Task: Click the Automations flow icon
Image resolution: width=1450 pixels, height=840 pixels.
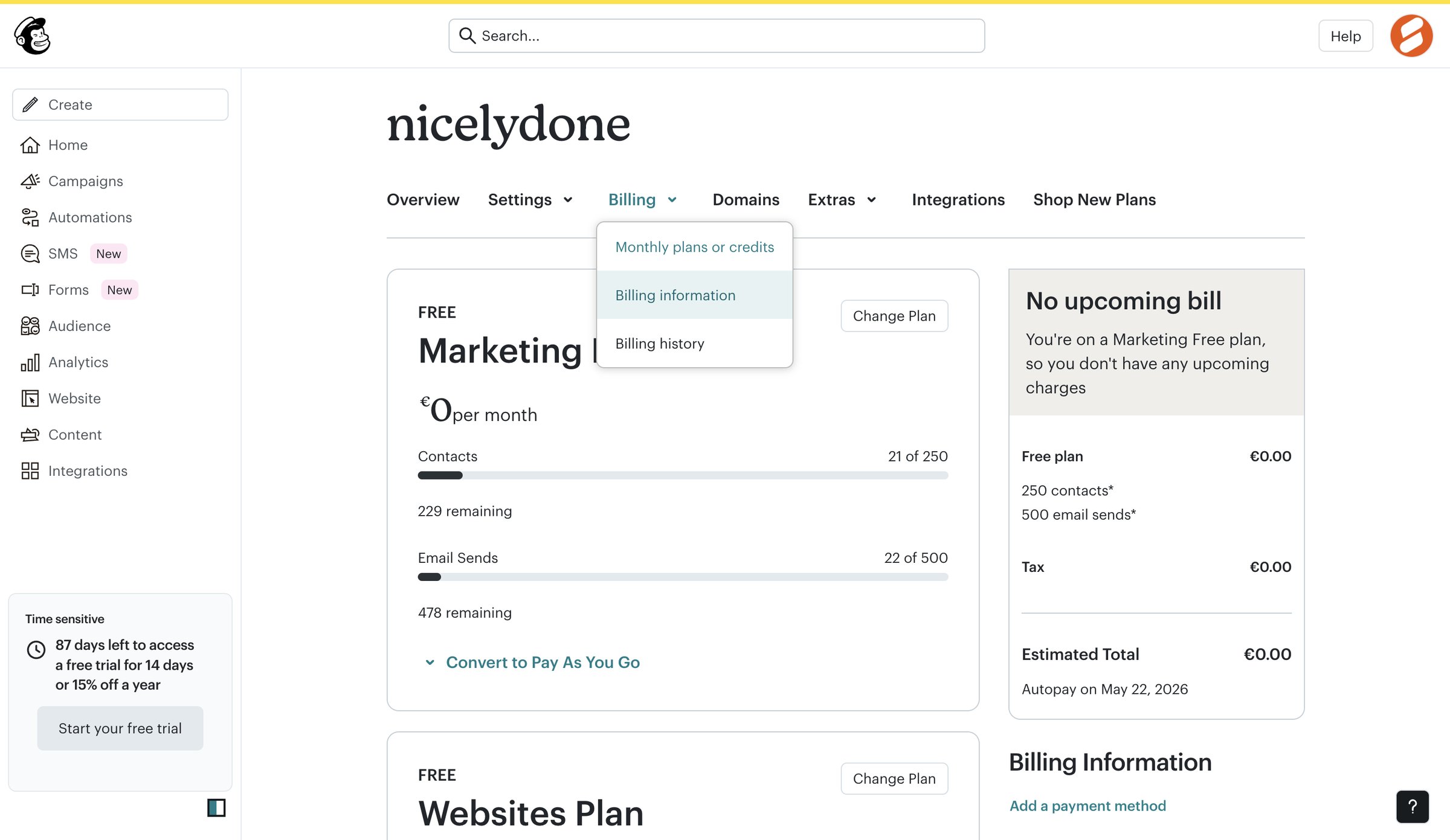Action: tap(30, 217)
